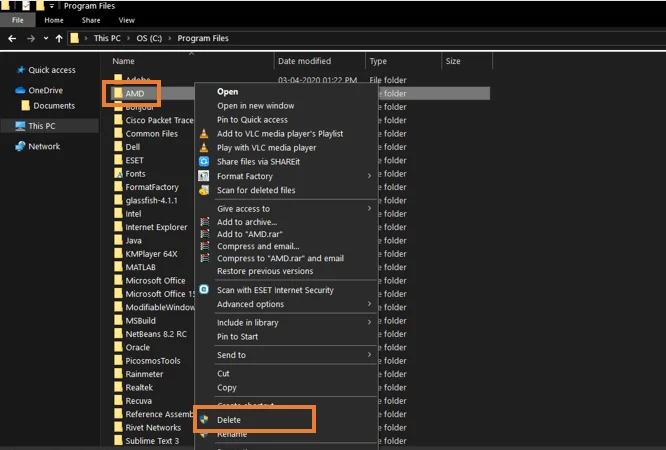666x450 pixels.
Task: Select the Fonts folder icon
Action: [118, 173]
